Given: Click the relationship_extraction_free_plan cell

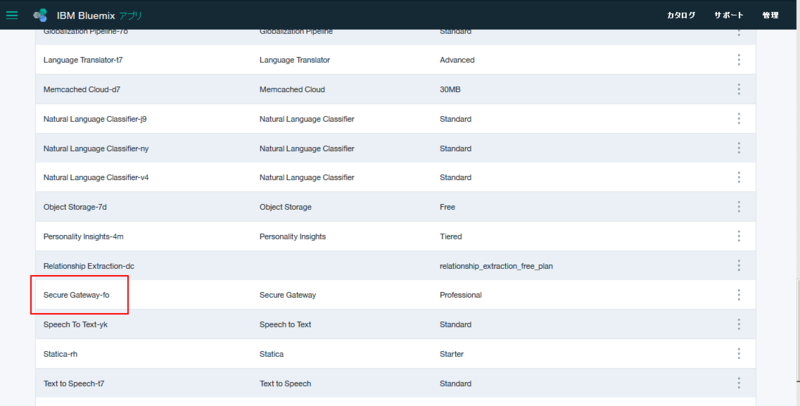Looking at the screenshot, I should [x=496, y=266].
